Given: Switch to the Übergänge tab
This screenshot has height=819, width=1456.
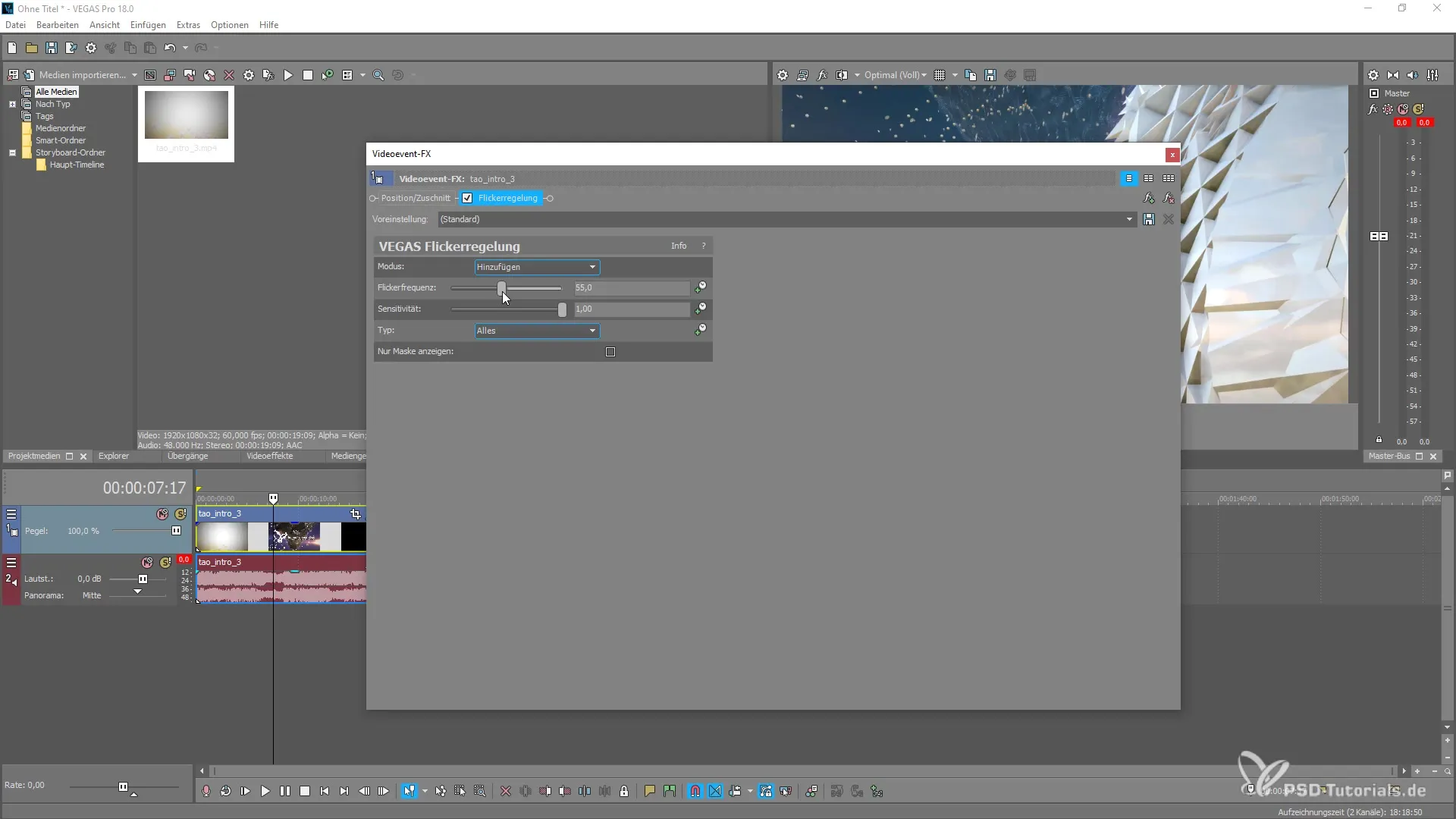Looking at the screenshot, I should coord(187,456).
